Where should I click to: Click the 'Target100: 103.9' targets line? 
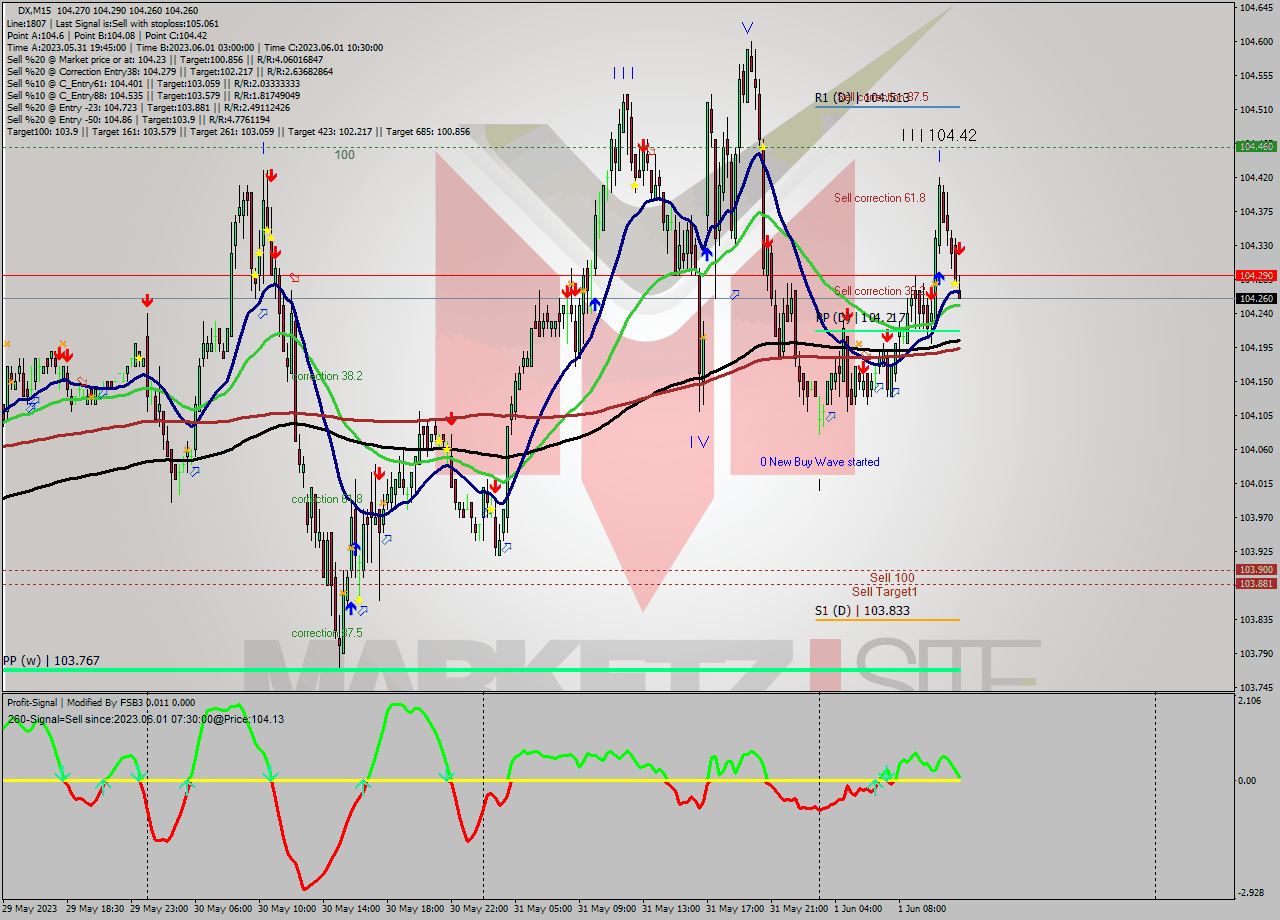[x=238, y=131]
